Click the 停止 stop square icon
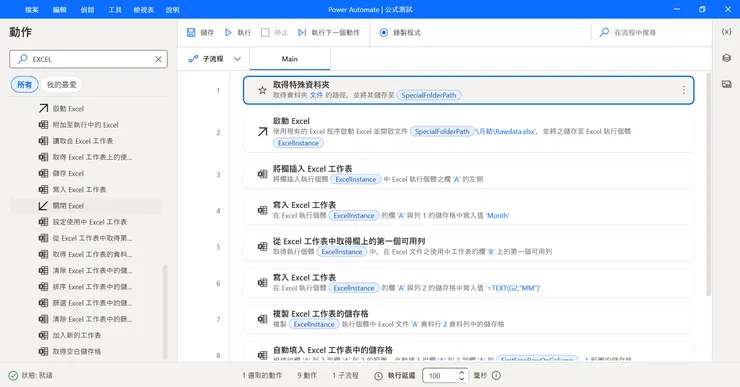The width and height of the screenshot is (740, 387). (265, 33)
